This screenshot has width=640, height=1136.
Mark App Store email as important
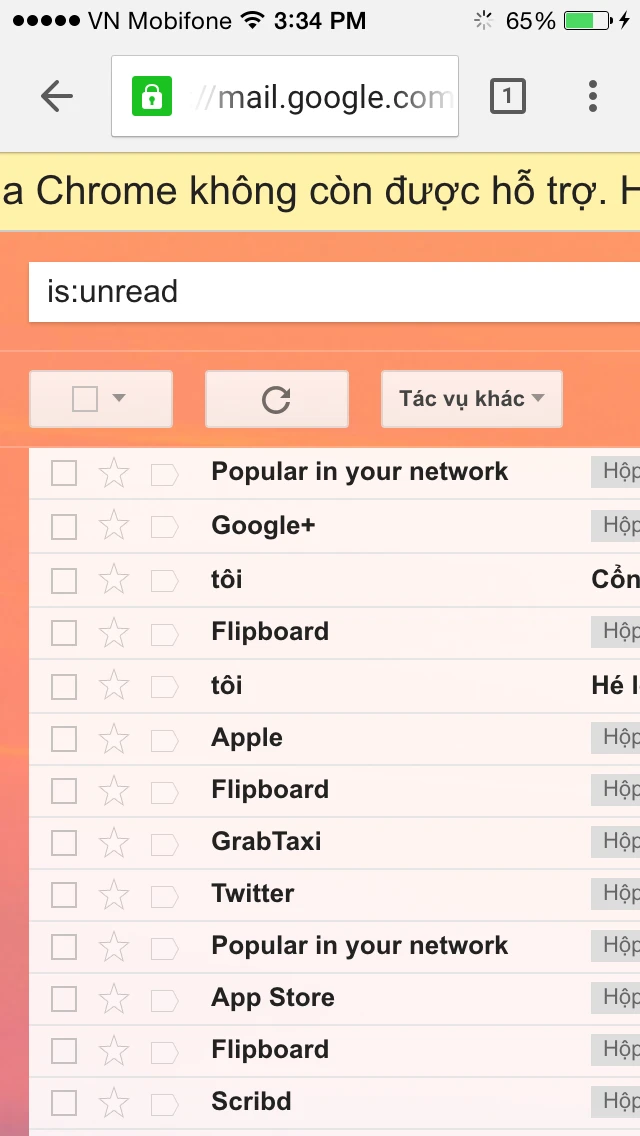165,1000
